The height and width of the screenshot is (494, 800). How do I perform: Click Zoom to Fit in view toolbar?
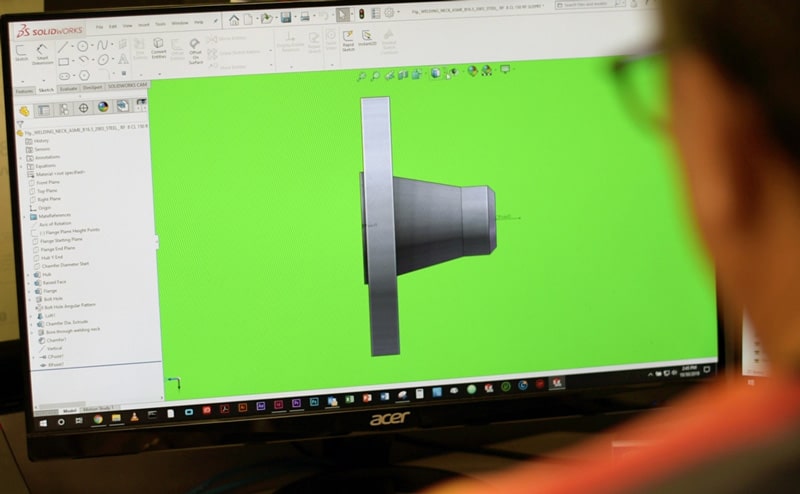(361, 76)
